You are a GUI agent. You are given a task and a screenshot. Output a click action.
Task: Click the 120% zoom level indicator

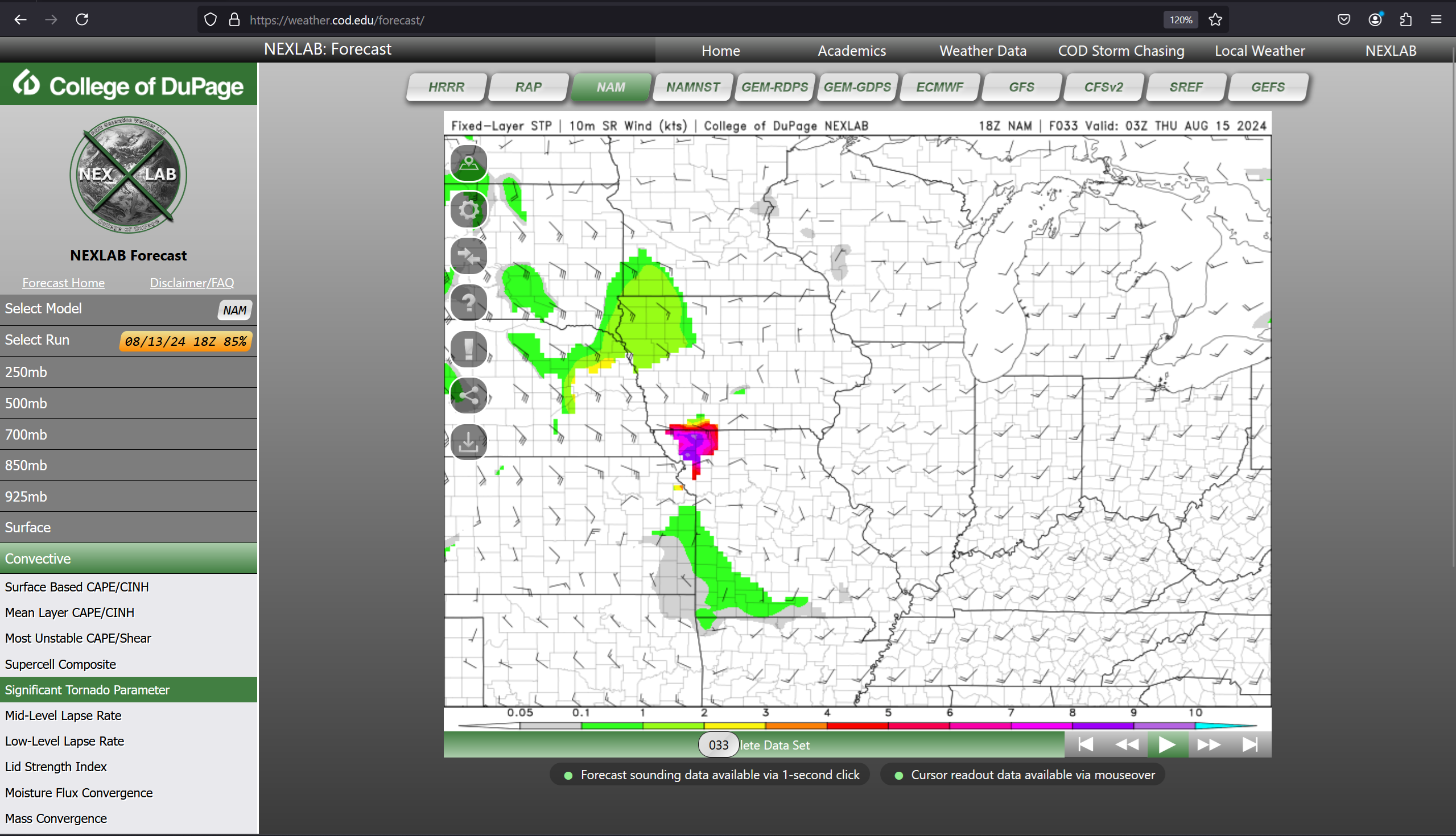(1181, 20)
